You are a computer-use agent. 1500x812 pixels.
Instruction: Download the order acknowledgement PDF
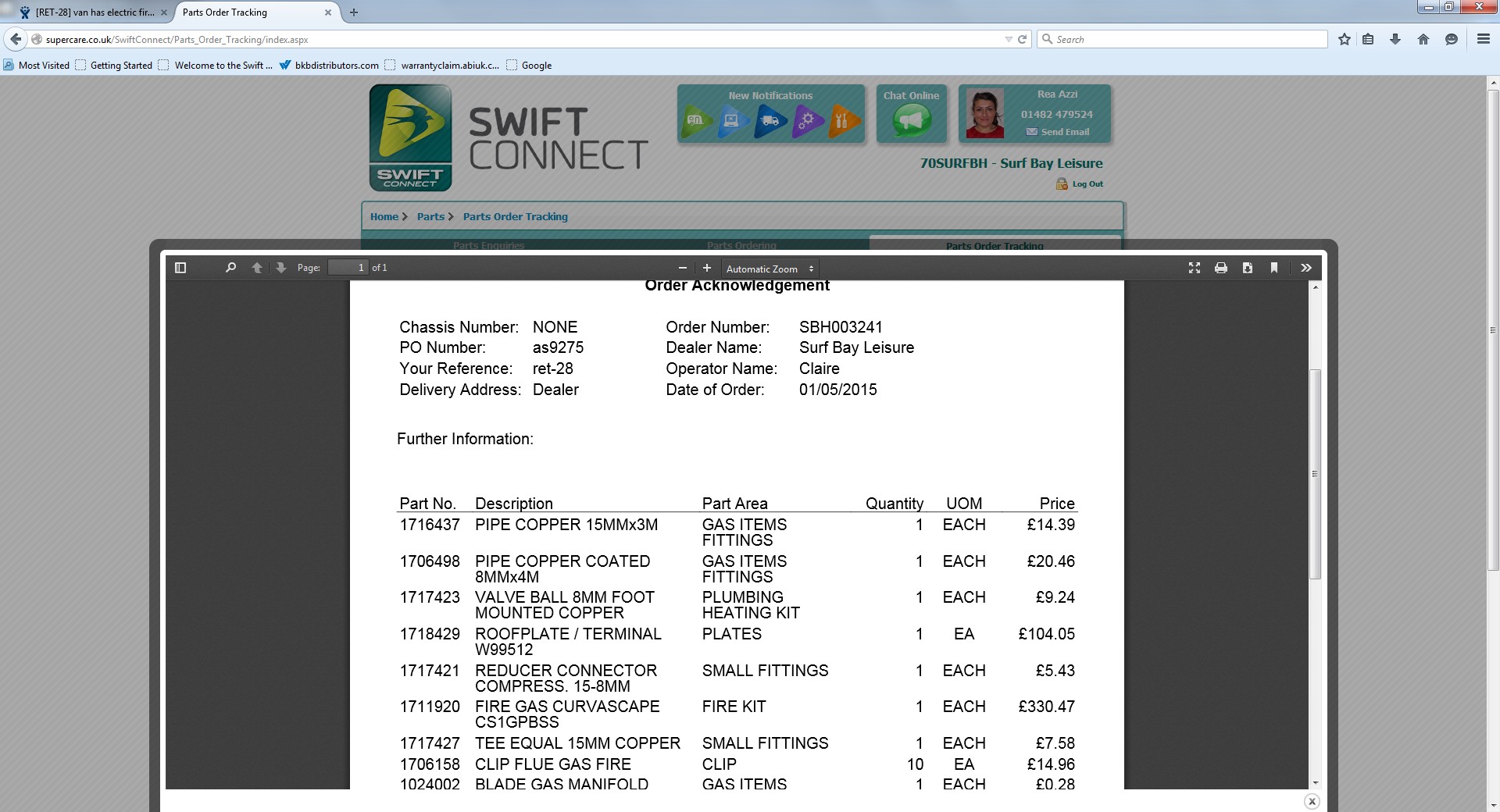click(x=1248, y=268)
